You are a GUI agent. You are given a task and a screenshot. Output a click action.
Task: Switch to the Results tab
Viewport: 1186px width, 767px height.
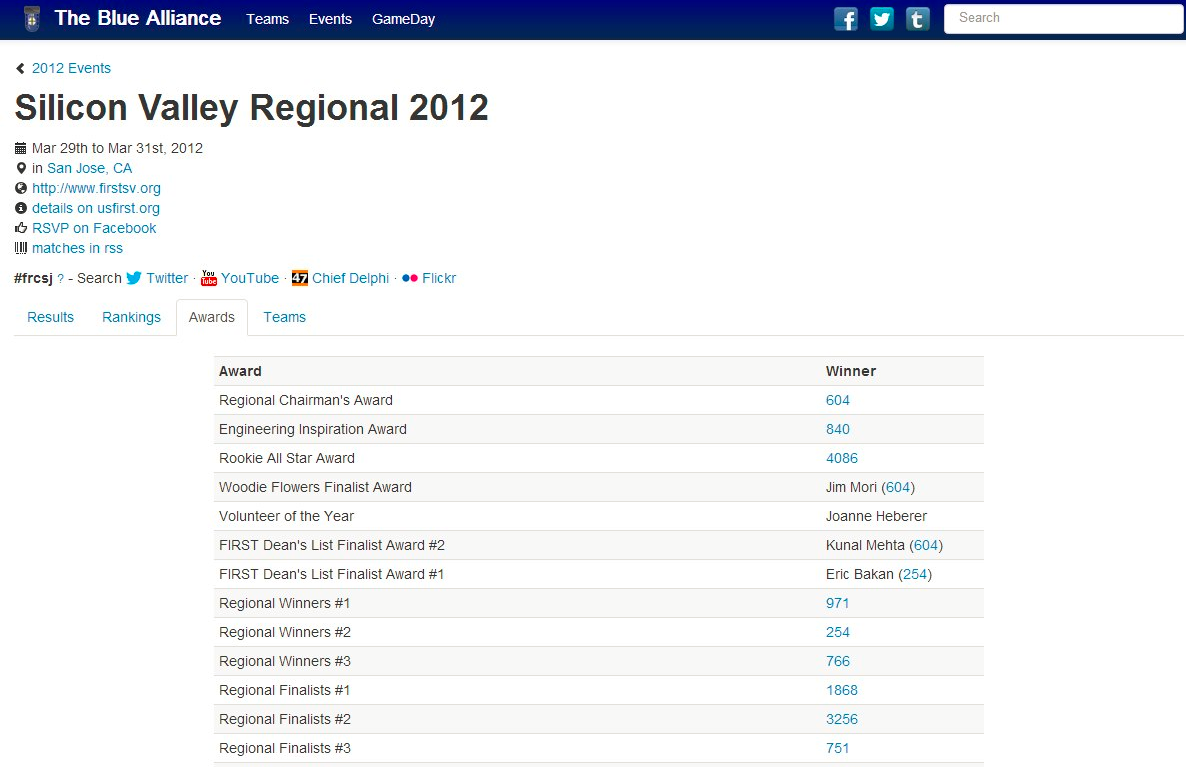pyautogui.click(x=51, y=317)
